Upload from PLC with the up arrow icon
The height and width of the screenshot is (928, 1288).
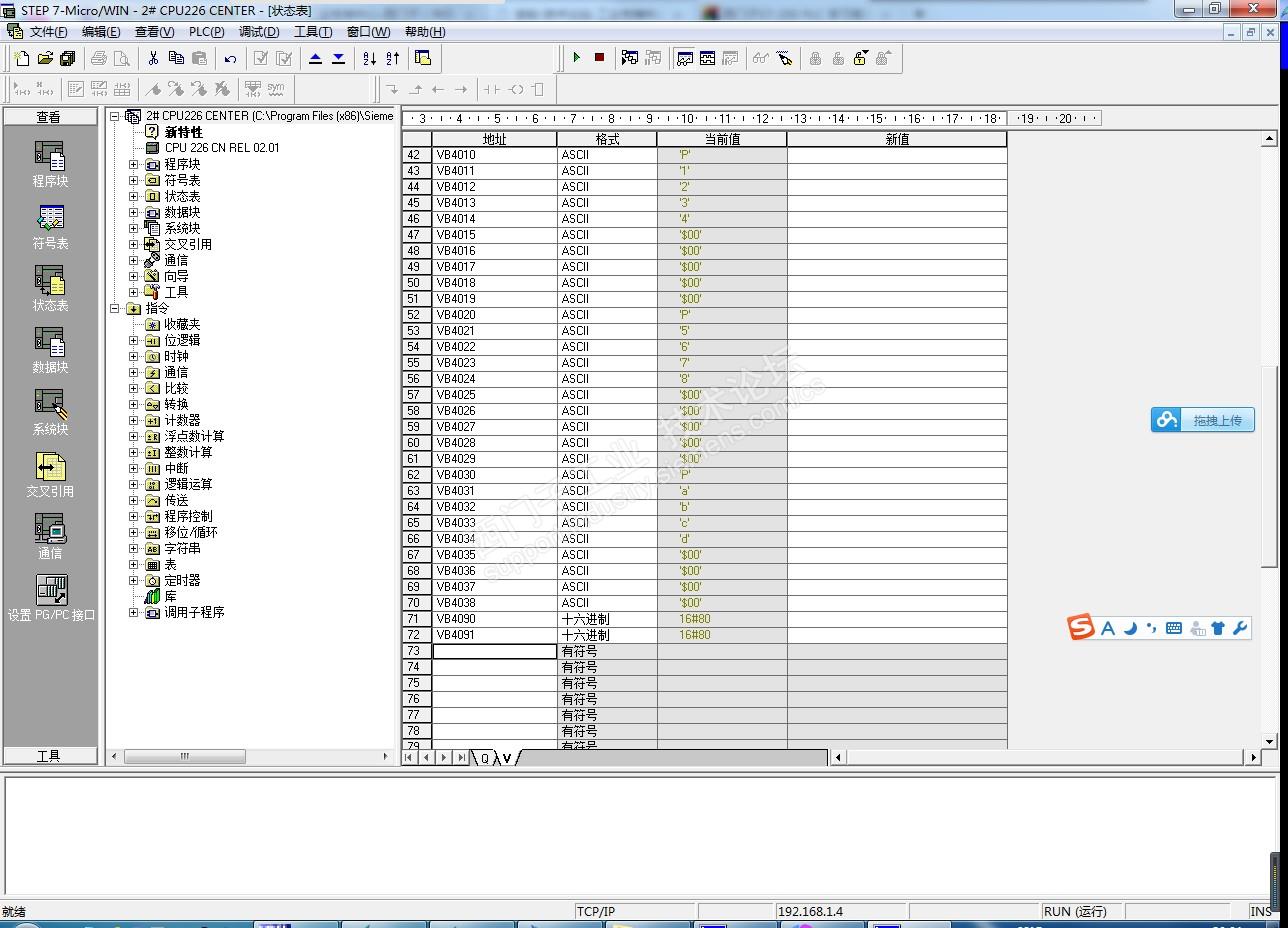click(316, 58)
